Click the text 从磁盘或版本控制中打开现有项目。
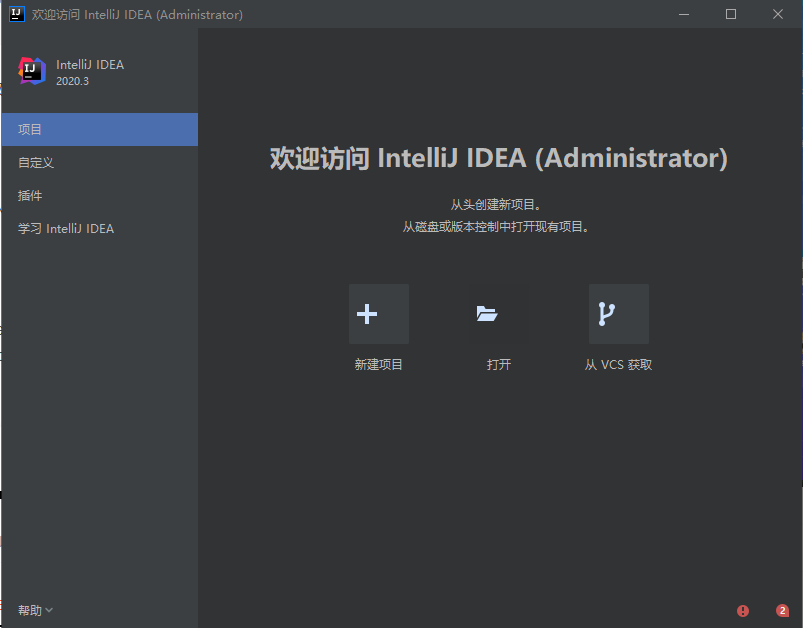This screenshot has width=803, height=628. coord(496,227)
